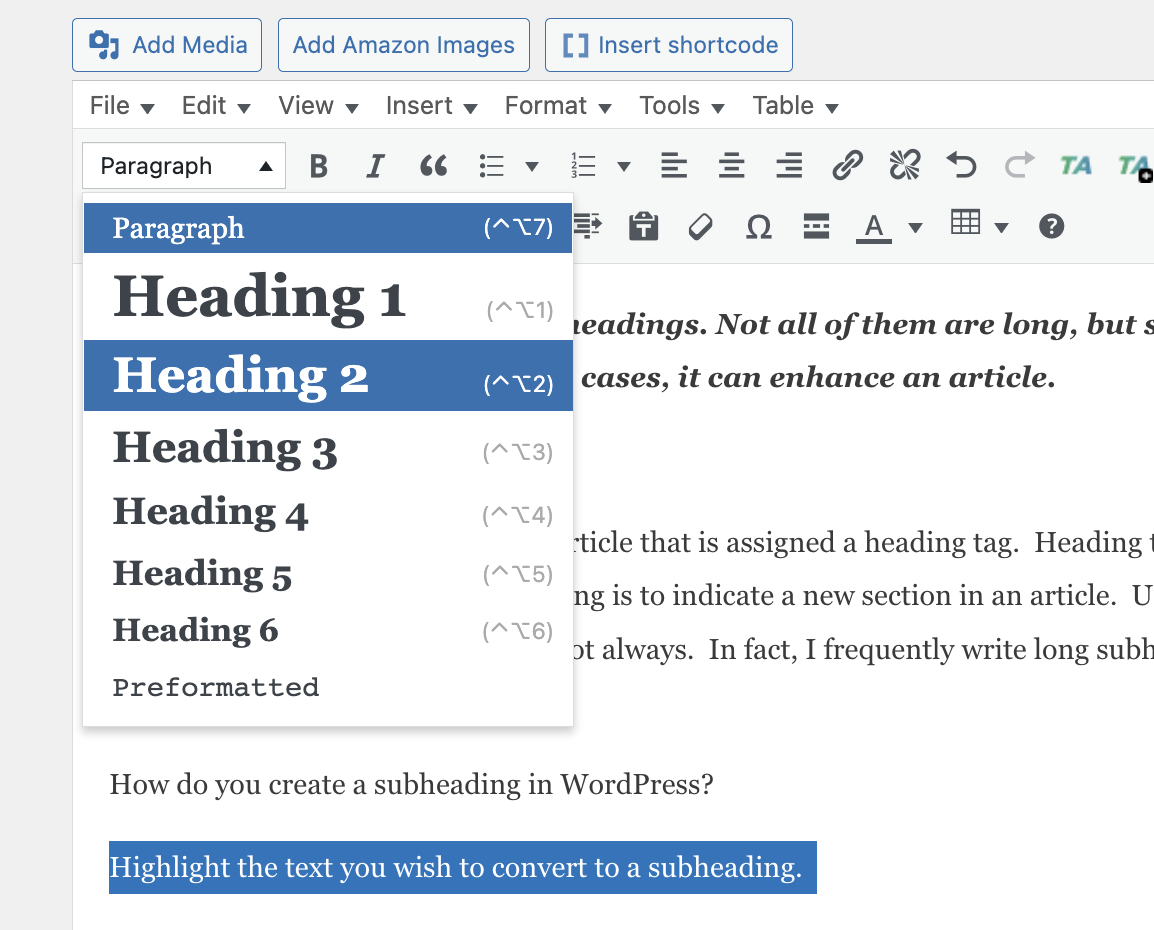Open special characters with the omega icon
The width and height of the screenshot is (1154, 930).
coord(759,227)
